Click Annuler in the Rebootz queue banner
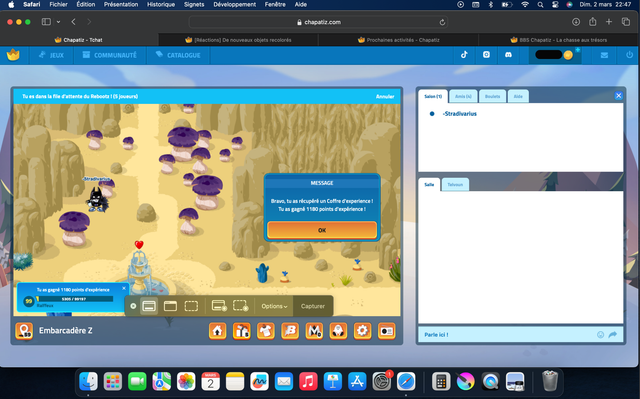The height and width of the screenshot is (399, 640). coord(385,97)
